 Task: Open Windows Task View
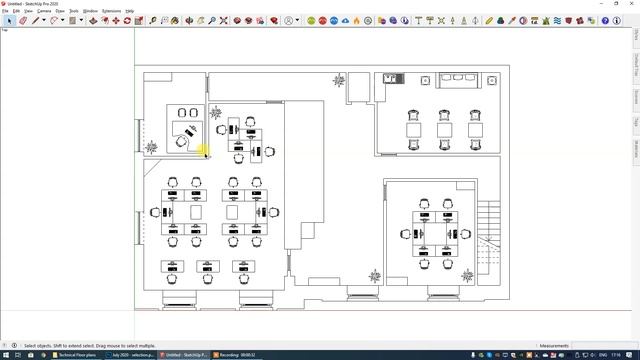point(18,355)
